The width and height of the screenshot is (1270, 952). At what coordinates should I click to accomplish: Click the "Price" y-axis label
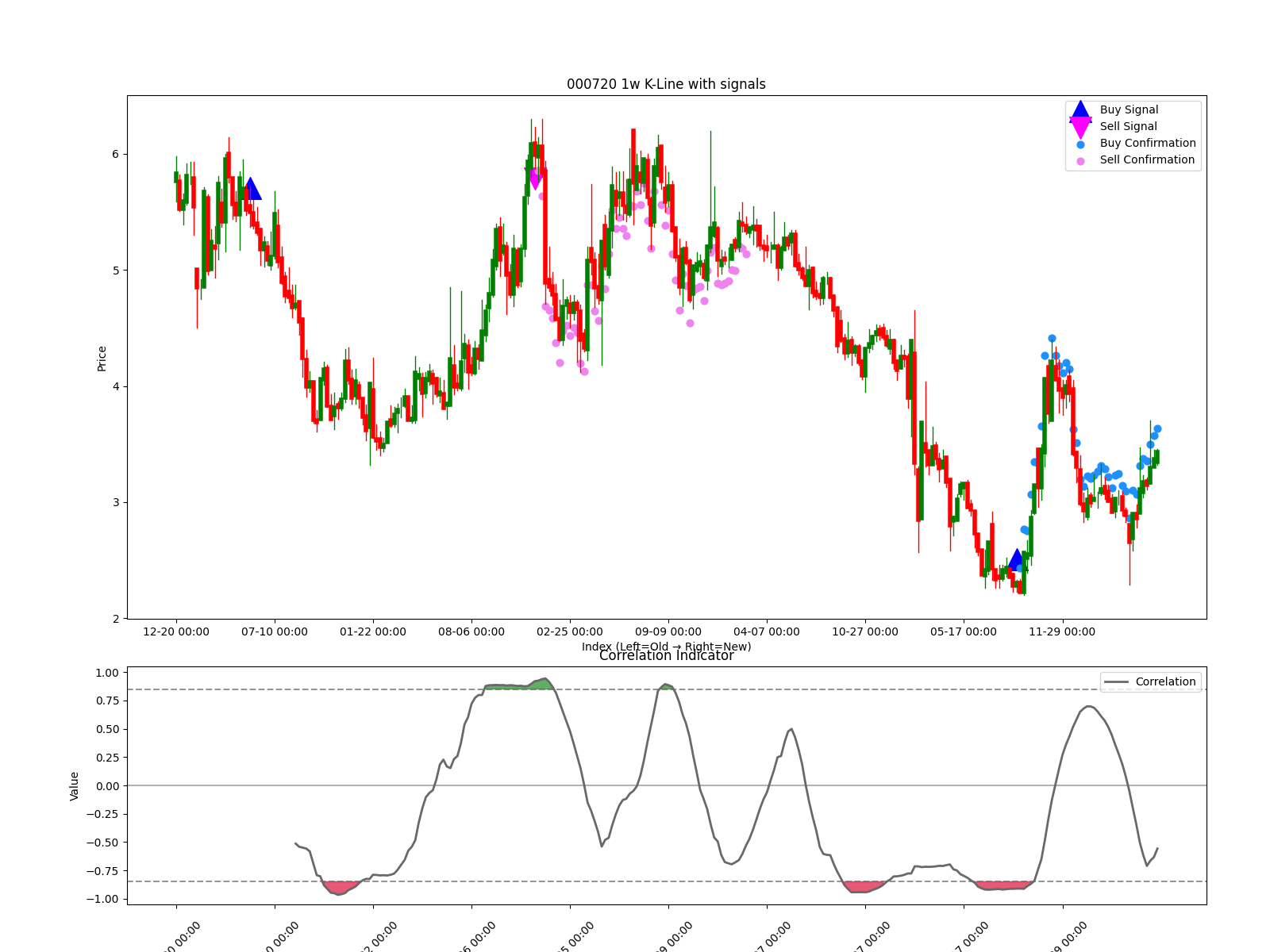pyautogui.click(x=102, y=359)
